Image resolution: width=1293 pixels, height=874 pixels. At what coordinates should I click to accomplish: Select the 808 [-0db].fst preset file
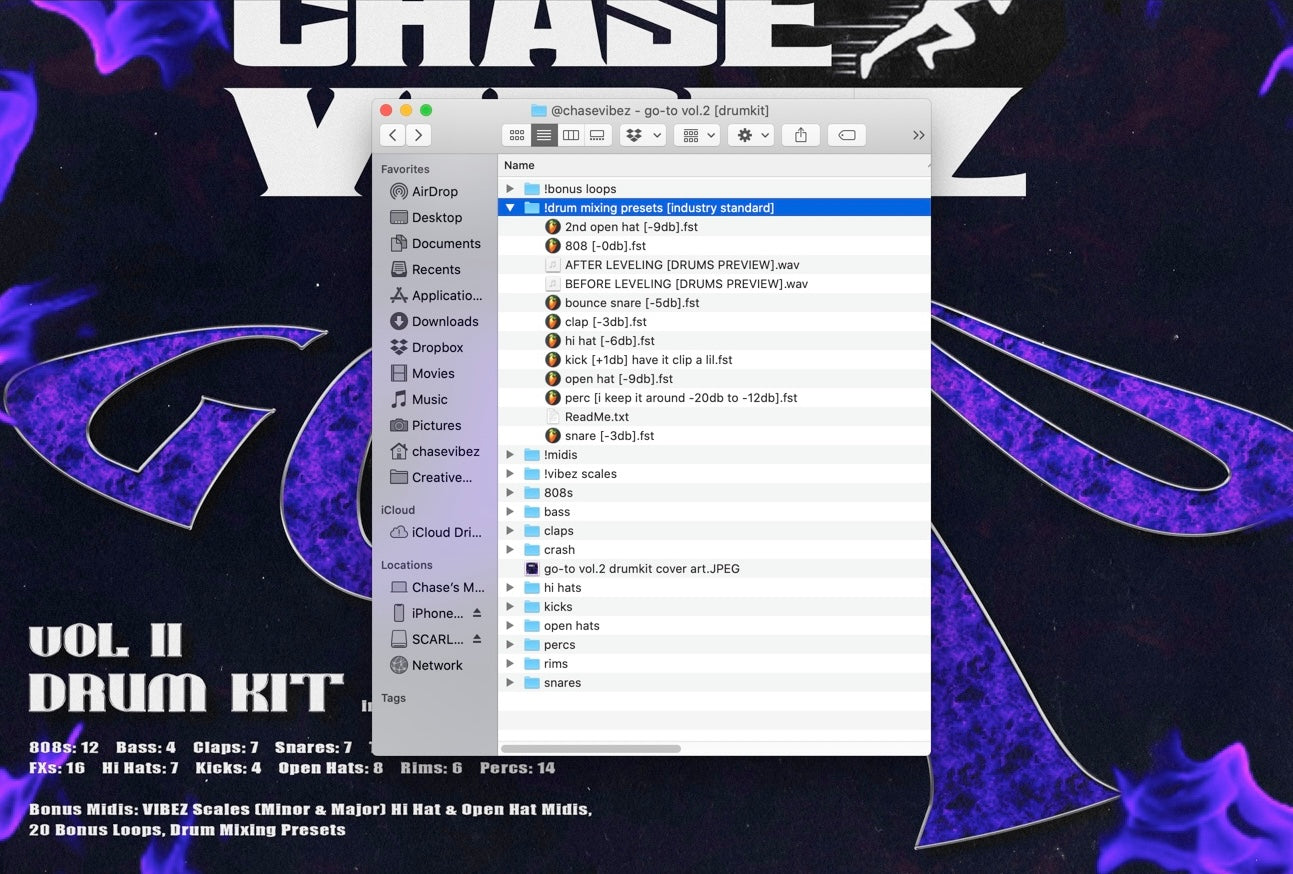point(714,246)
